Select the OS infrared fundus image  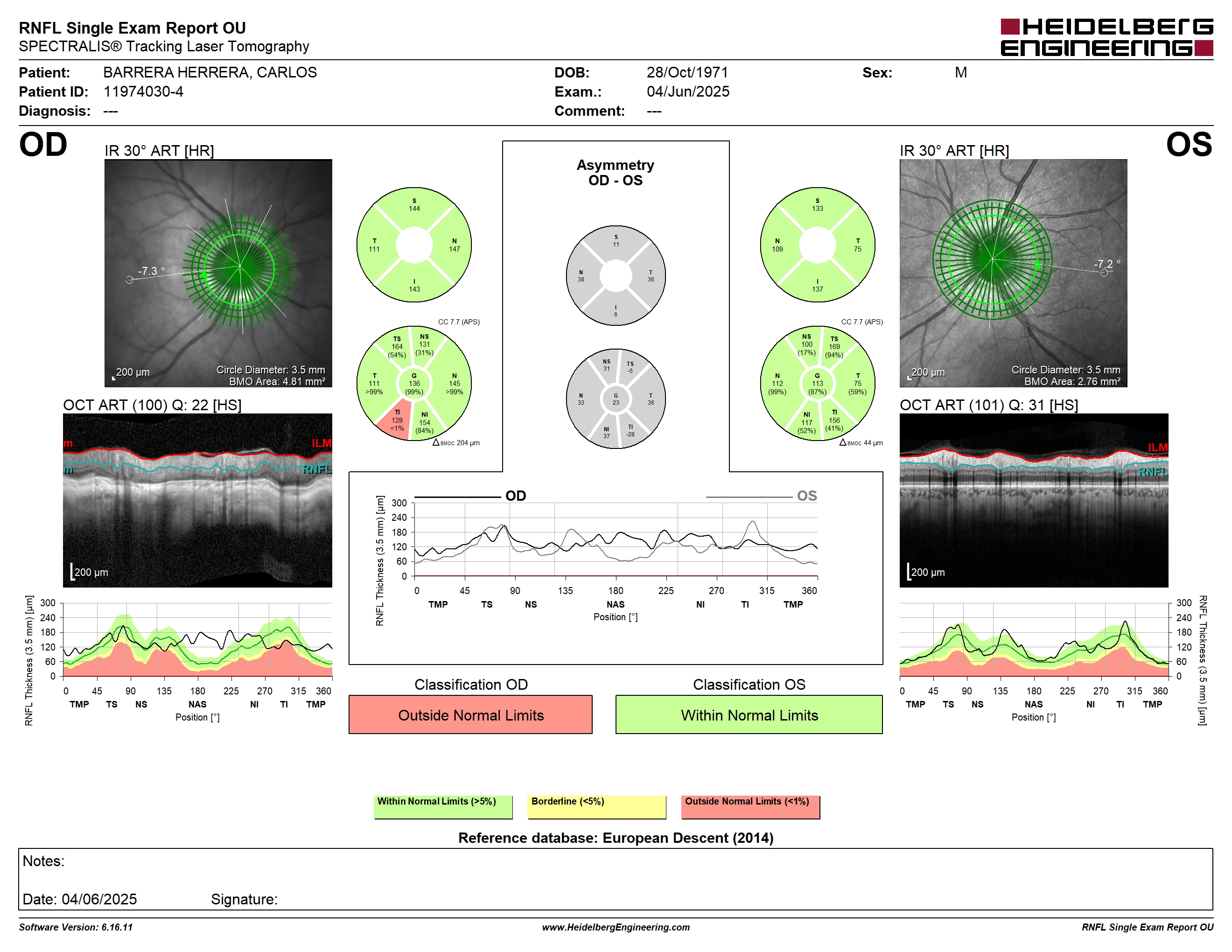[x=1013, y=273]
